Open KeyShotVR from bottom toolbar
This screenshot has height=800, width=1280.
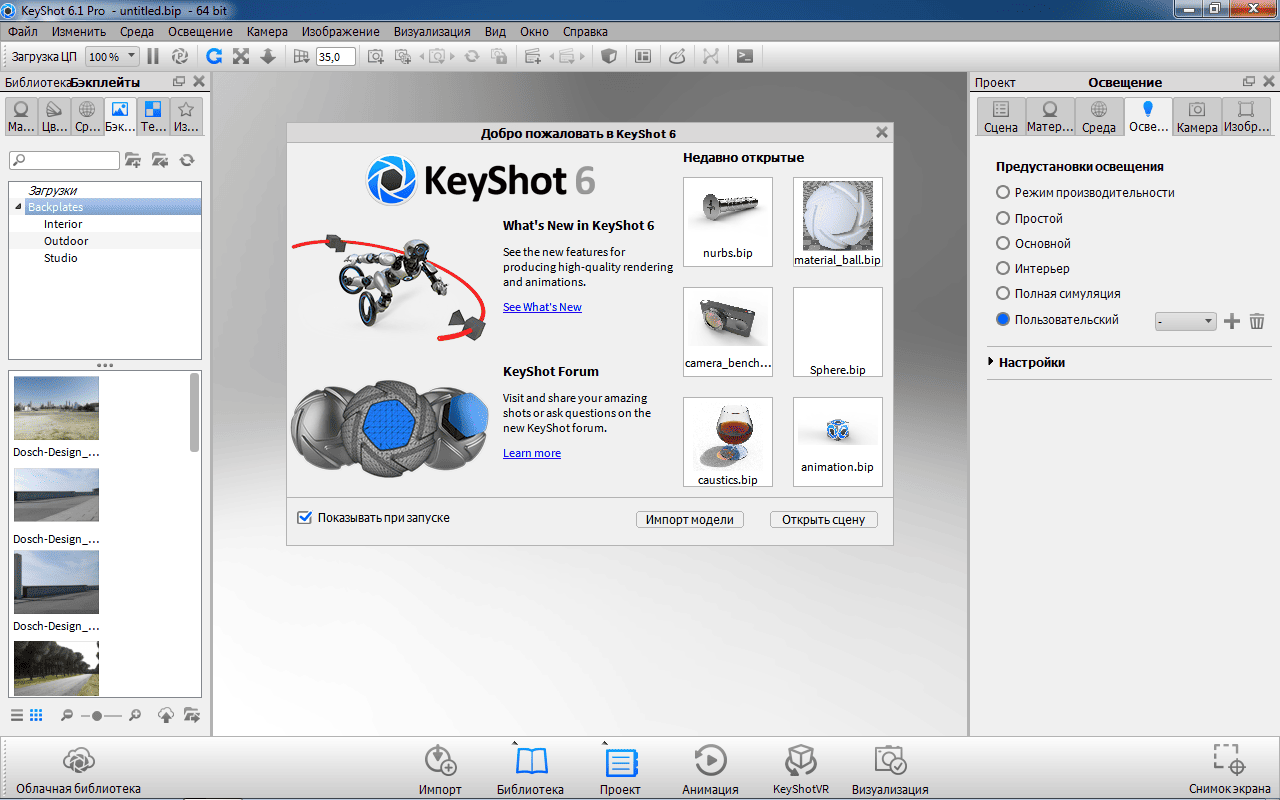[801, 770]
